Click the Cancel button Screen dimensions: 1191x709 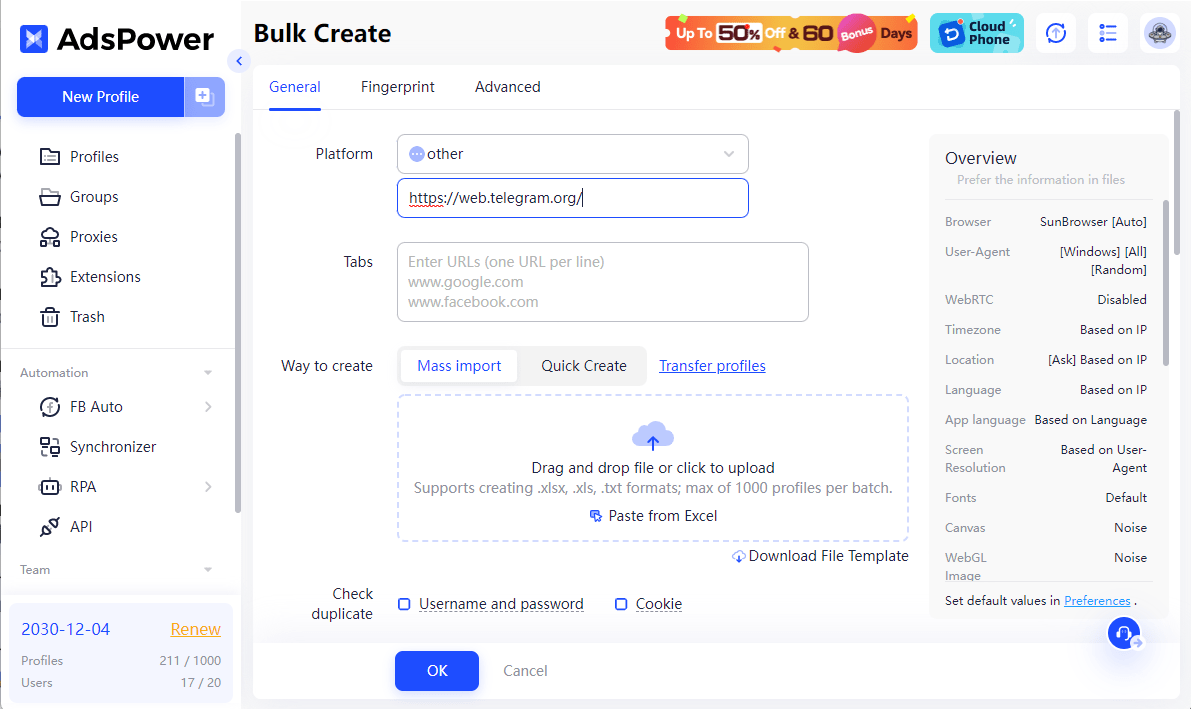coord(525,670)
